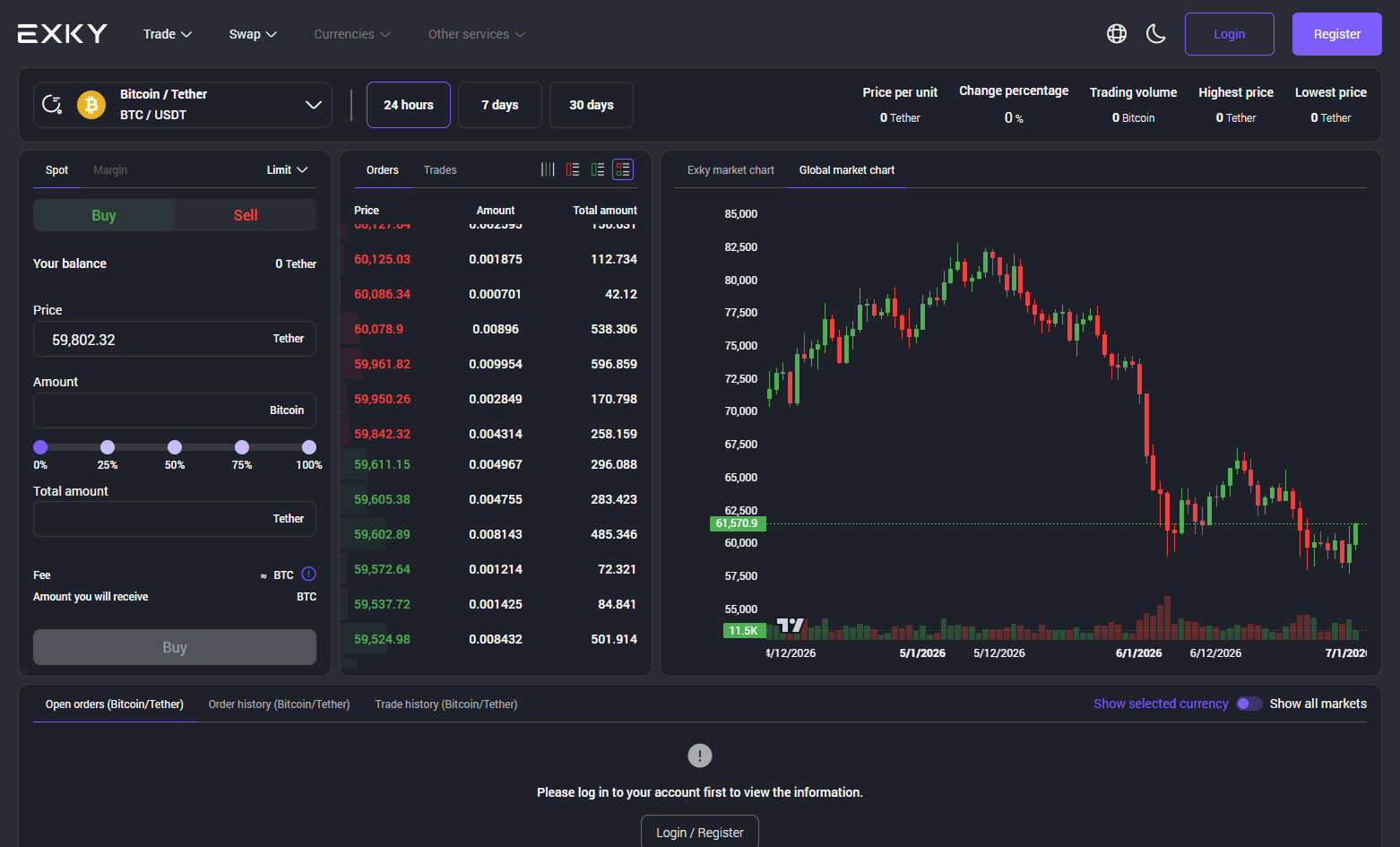1400x847 pixels.
Task: Click the fee info circle icon
Action: click(x=308, y=575)
